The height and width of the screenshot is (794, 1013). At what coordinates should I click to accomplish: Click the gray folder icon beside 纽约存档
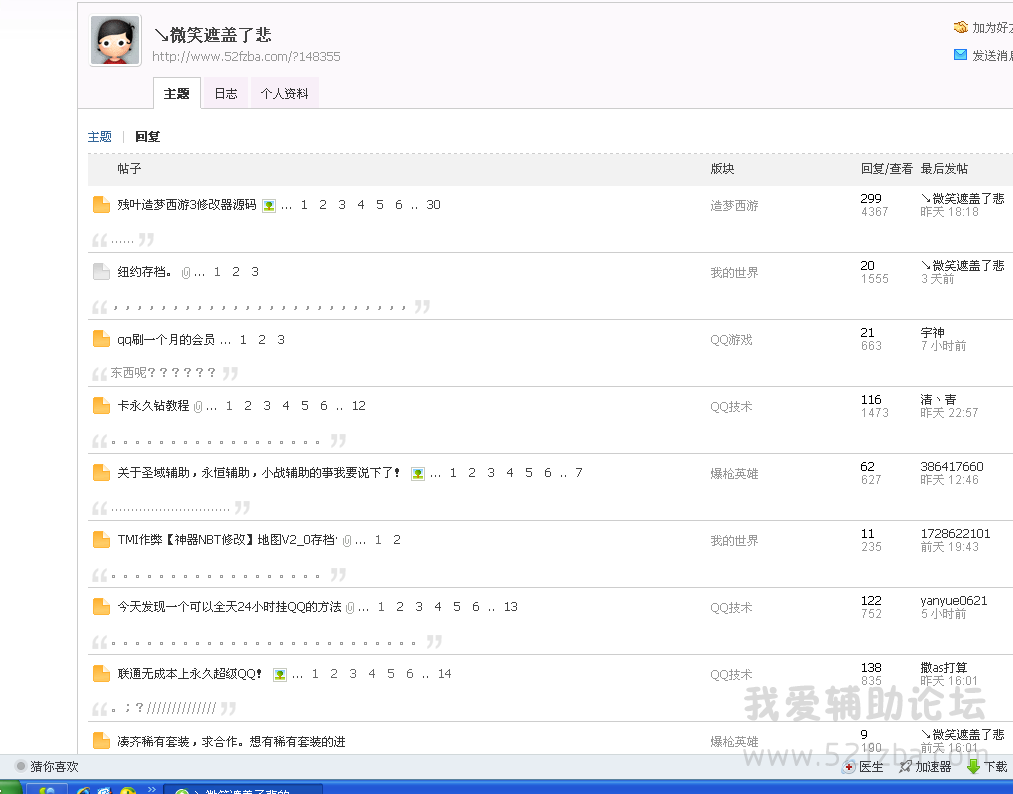[x=101, y=272]
